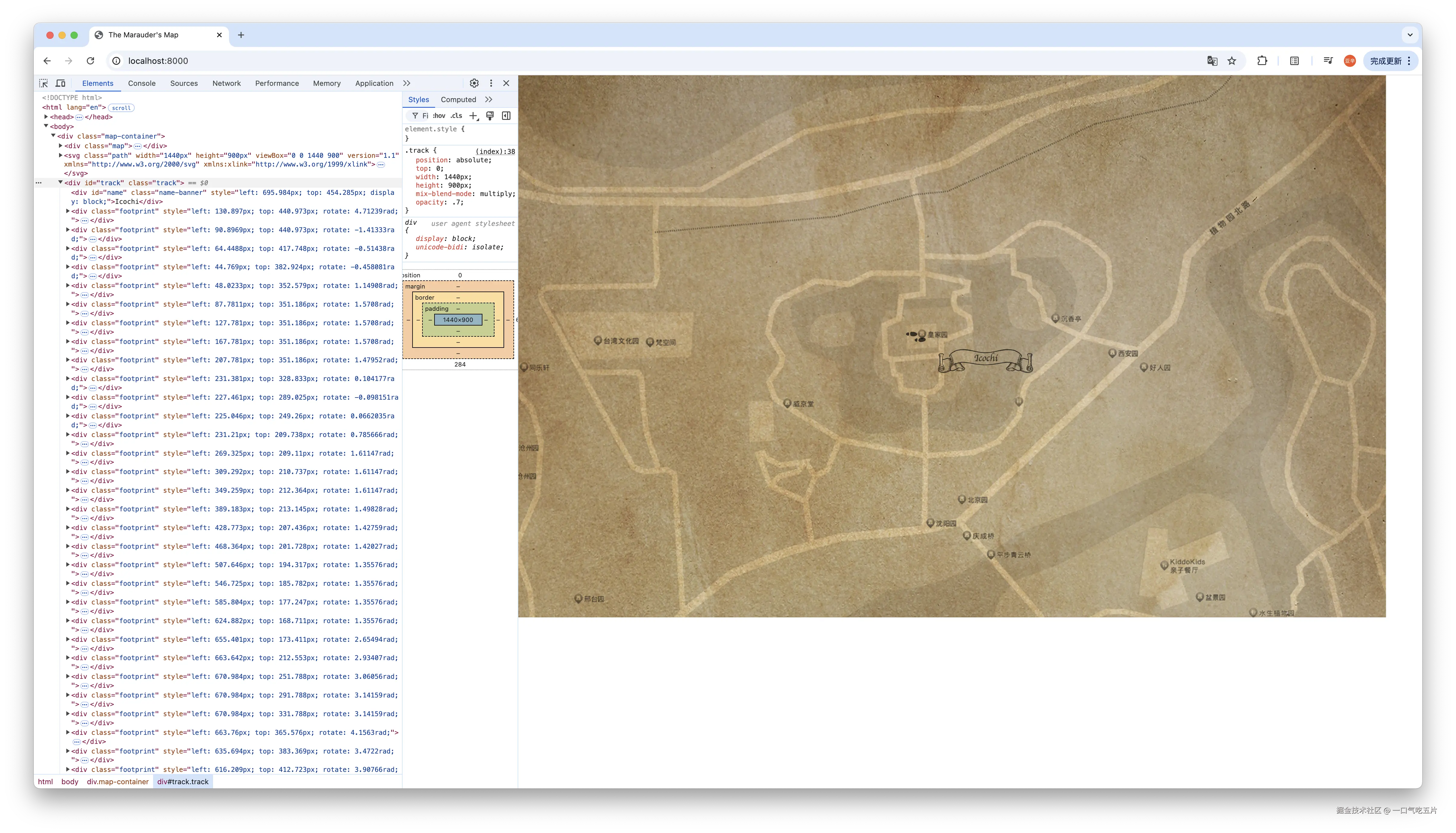Show more DevTools panels with double chevron
Screen dimensions: 1456x833
coord(406,83)
